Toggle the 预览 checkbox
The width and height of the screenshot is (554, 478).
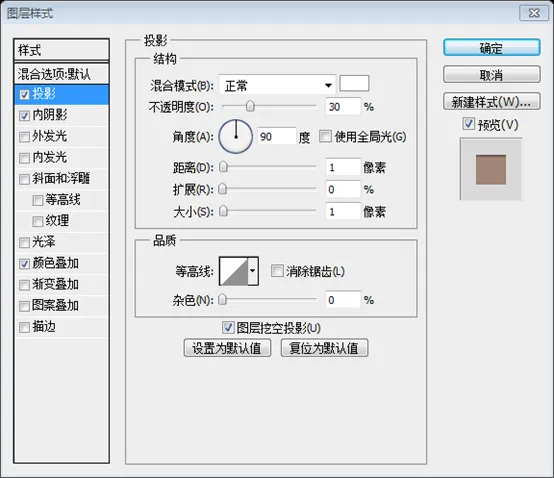[468, 124]
